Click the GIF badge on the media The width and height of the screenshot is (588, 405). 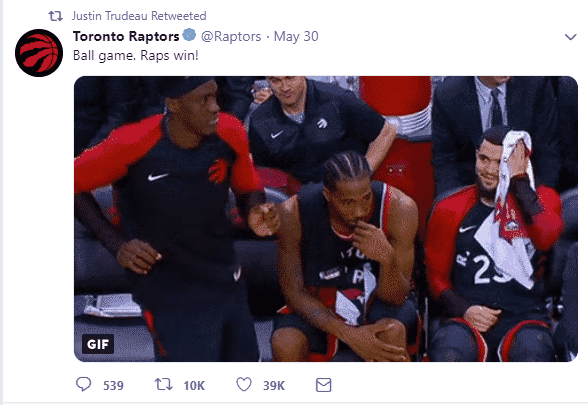[x=98, y=344]
